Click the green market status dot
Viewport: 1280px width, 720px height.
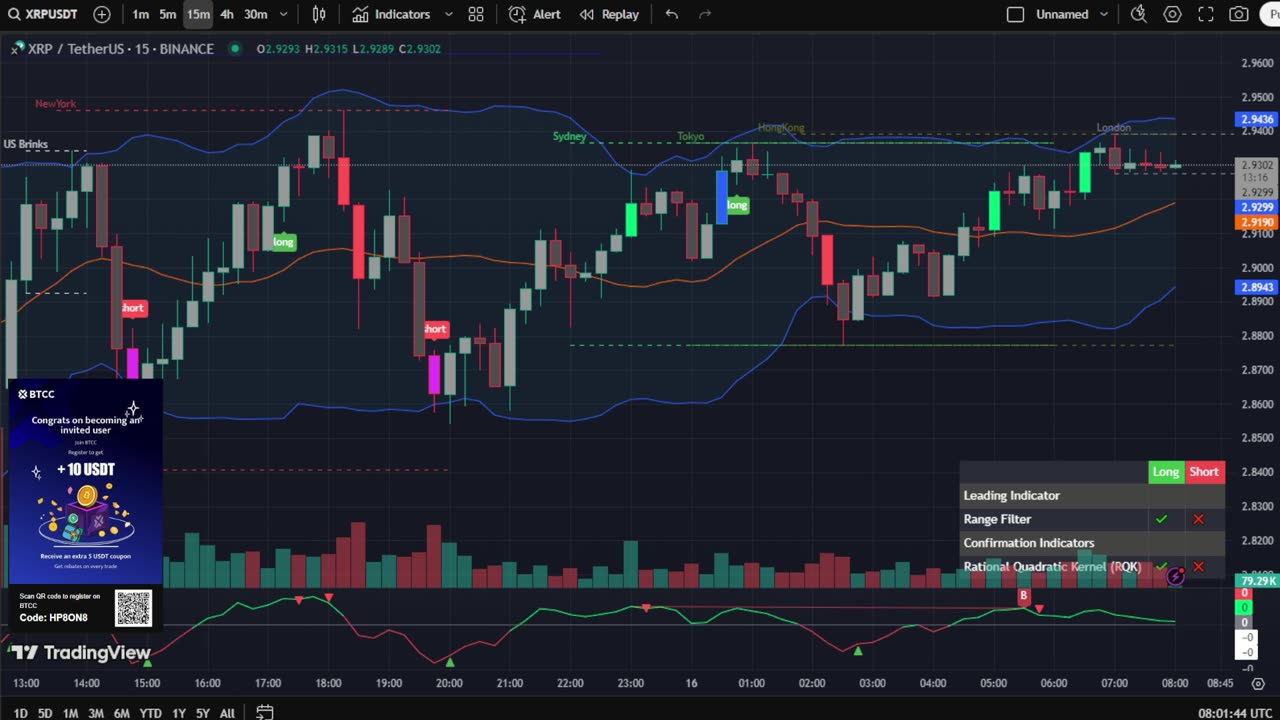235,49
